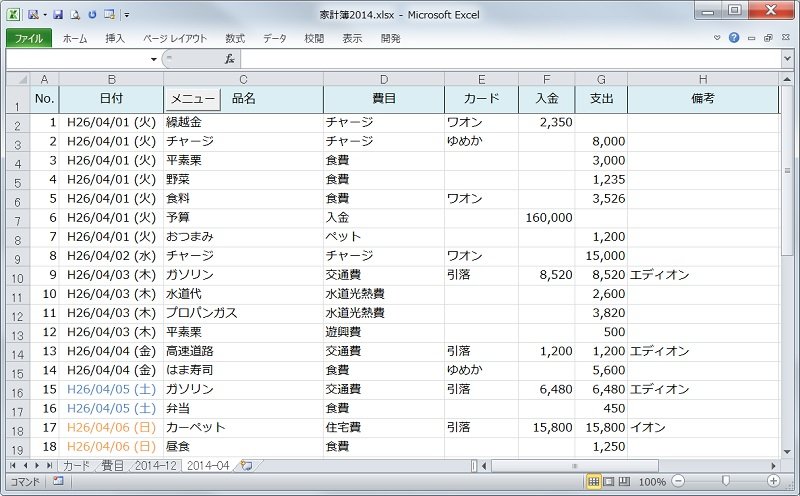Image resolution: width=800 pixels, height=496 pixels.
Task: Click in the formula bar input area
Action: (x=510, y=59)
